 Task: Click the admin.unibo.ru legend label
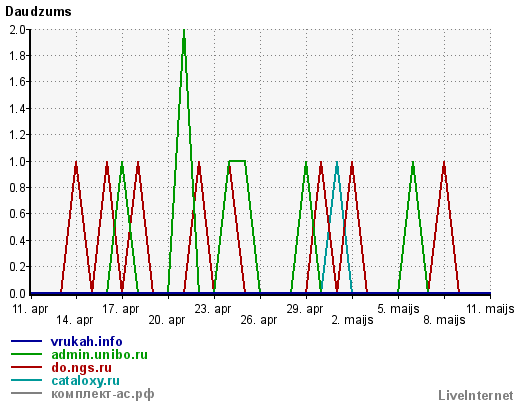99,354
